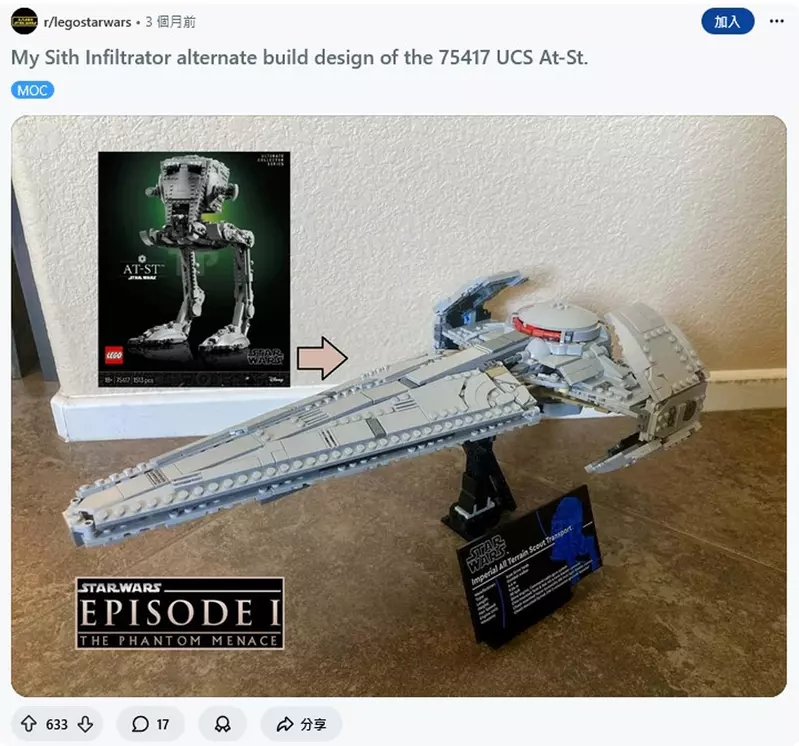View the 633 vote score
The image size is (799, 746).
[57, 724]
